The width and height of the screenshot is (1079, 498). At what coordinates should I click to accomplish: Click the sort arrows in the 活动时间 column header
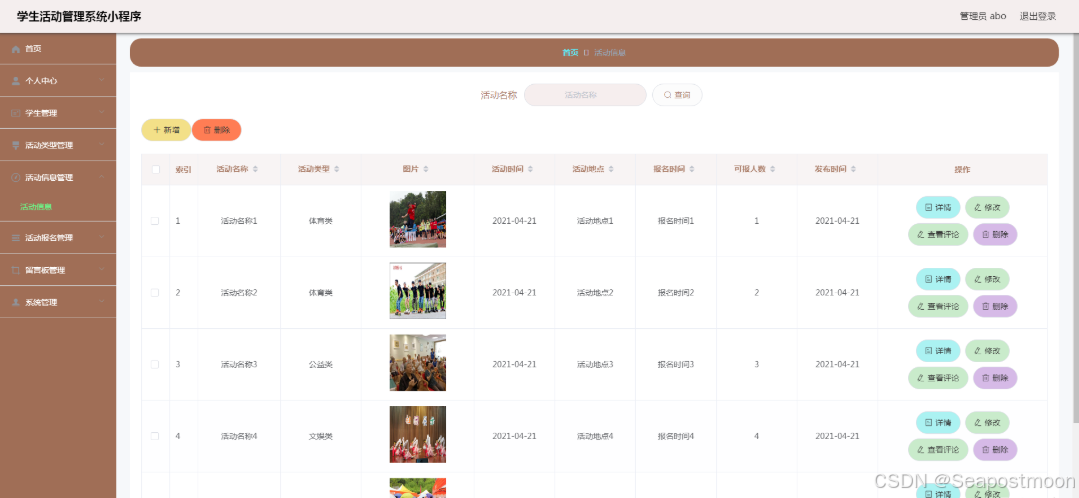pyautogui.click(x=531, y=169)
